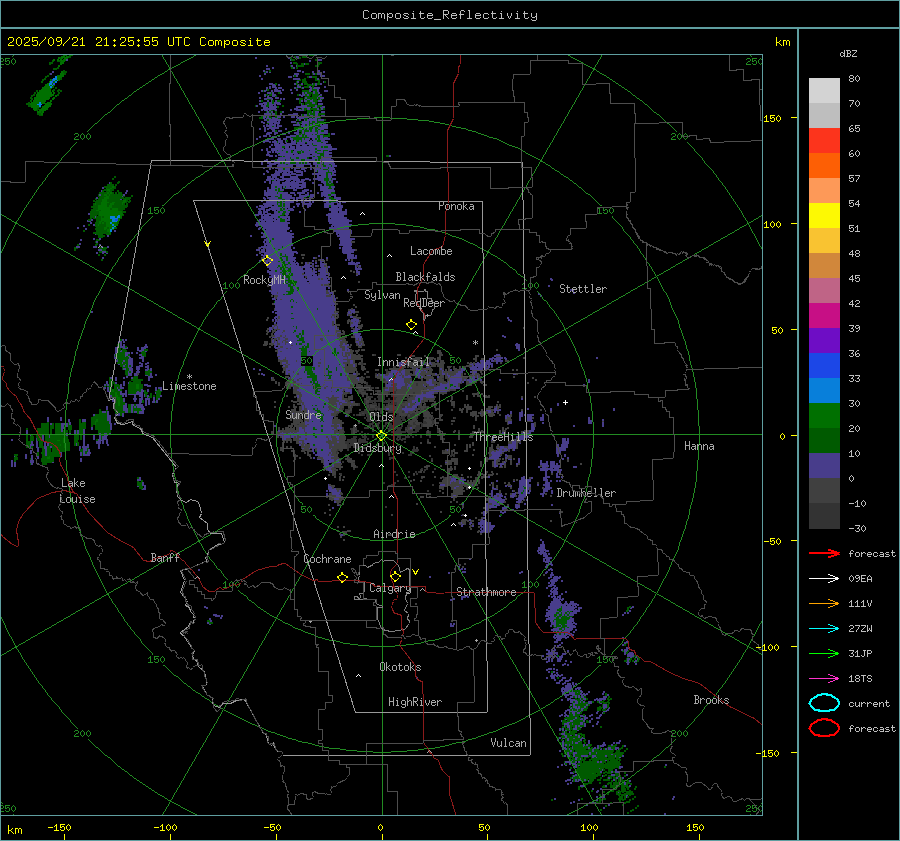Click the radar center marker at Didsbury

pos(381,435)
